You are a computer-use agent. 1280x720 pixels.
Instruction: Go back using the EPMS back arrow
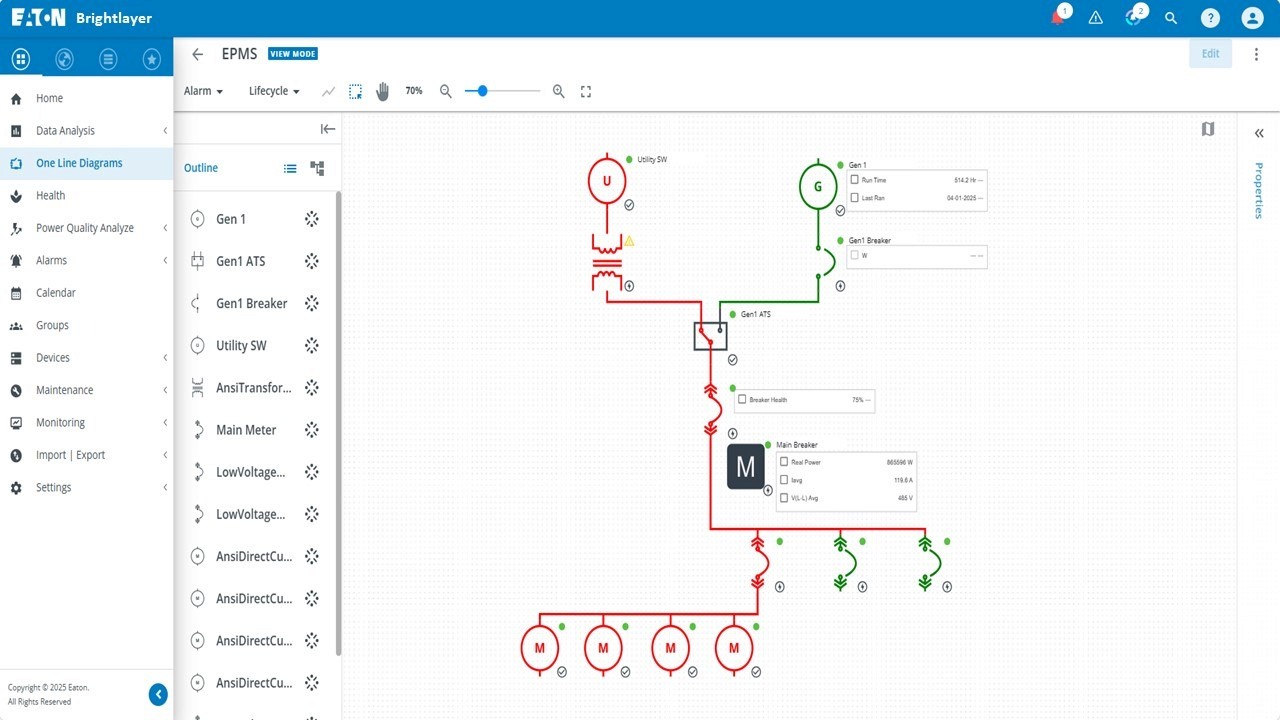197,54
